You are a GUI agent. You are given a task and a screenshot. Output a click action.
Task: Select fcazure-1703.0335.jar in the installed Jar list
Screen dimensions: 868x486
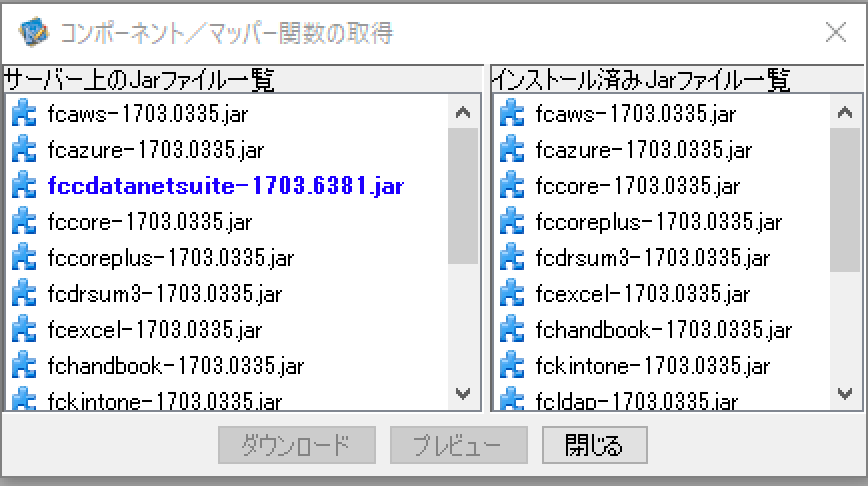[644, 150]
